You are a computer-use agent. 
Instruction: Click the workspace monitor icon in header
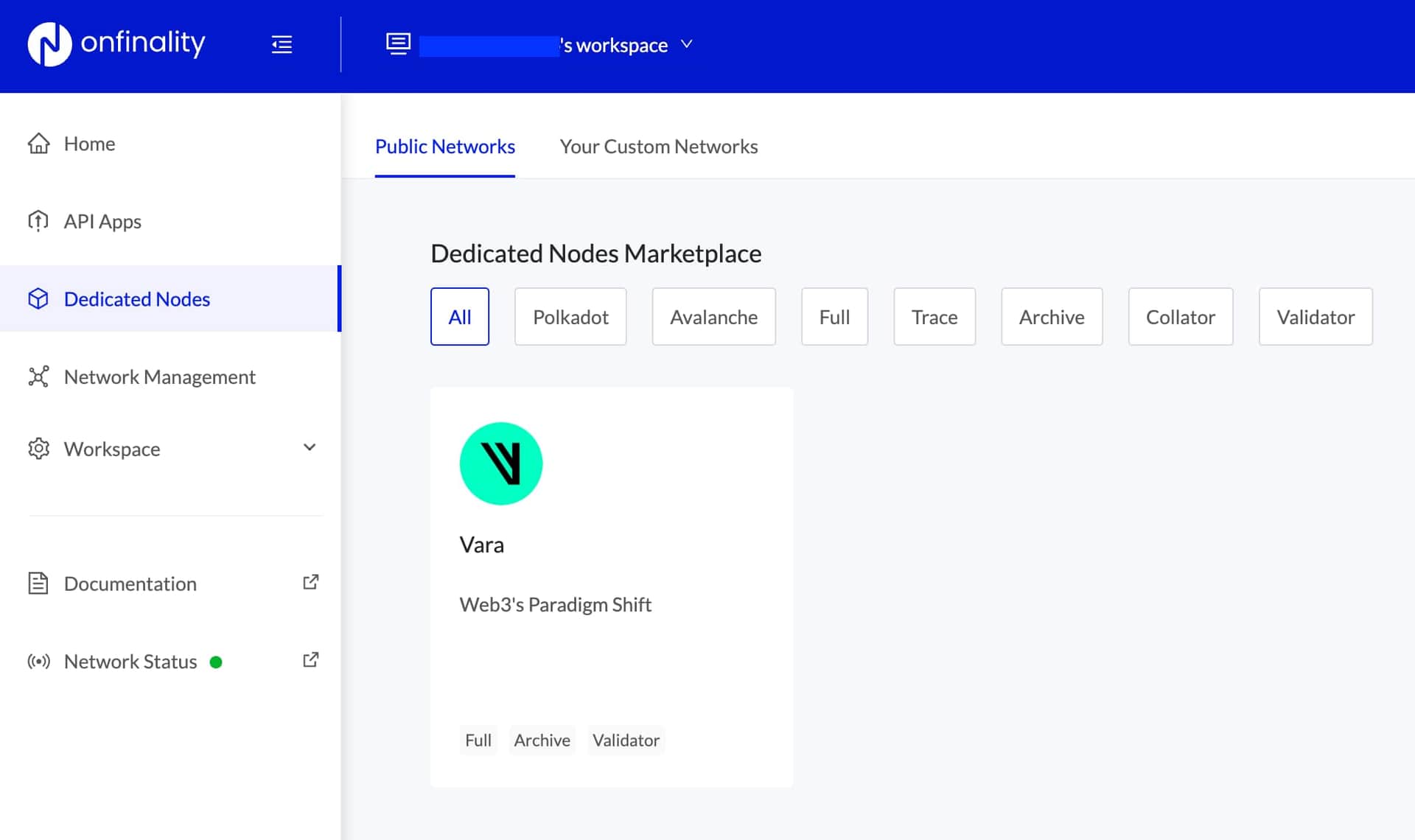(398, 44)
